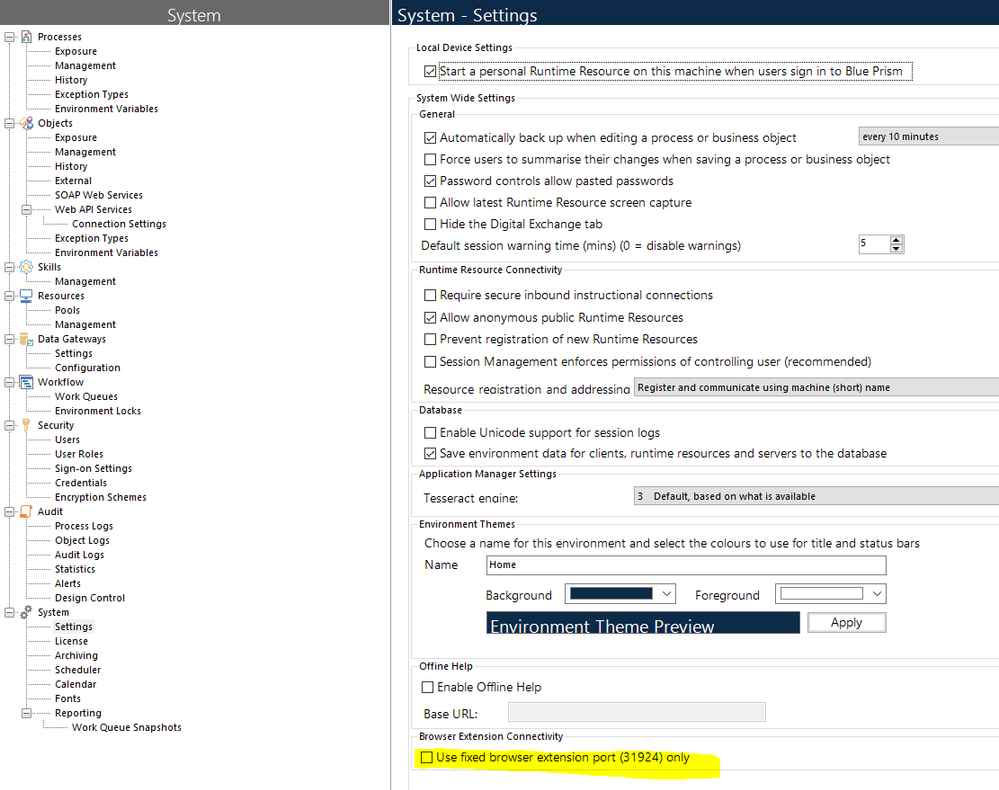Click Apply for environment theme
Screen dimensions: 999x790
coord(846,622)
